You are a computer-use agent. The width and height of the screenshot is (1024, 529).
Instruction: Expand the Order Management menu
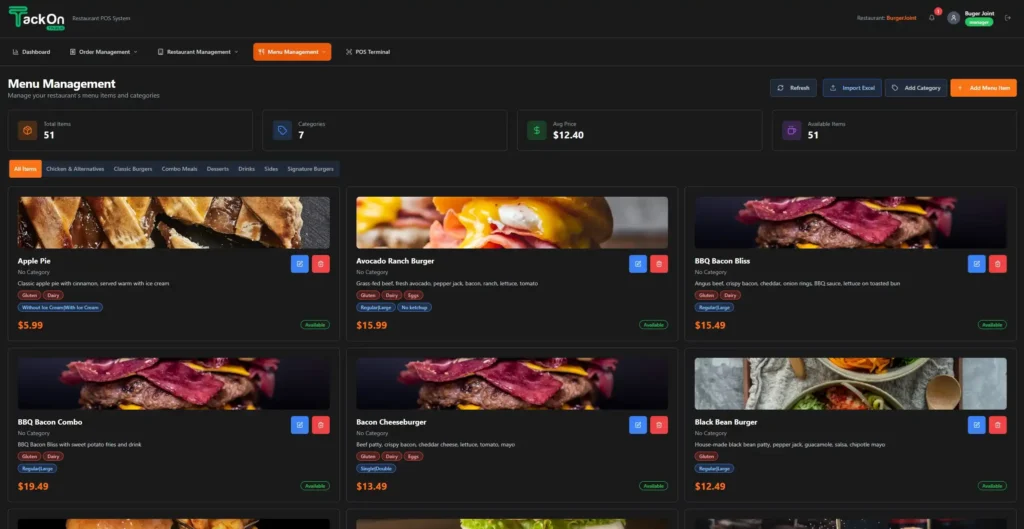tap(104, 52)
